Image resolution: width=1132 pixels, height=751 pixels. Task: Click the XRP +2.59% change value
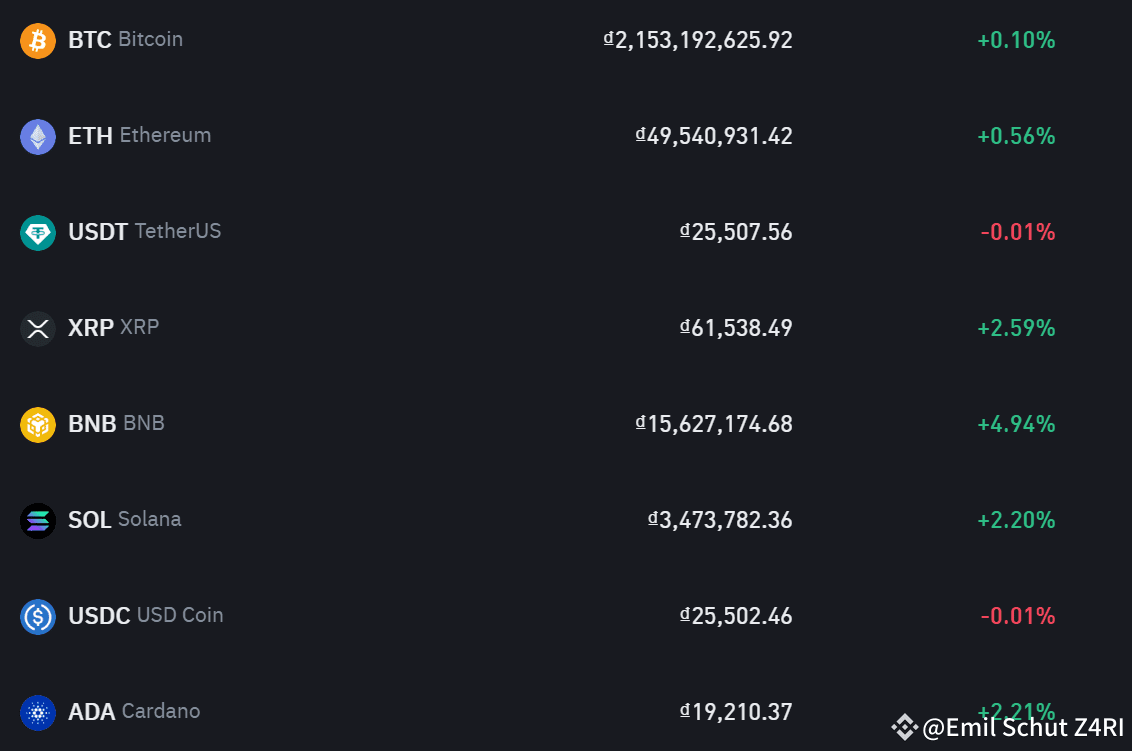click(1016, 328)
